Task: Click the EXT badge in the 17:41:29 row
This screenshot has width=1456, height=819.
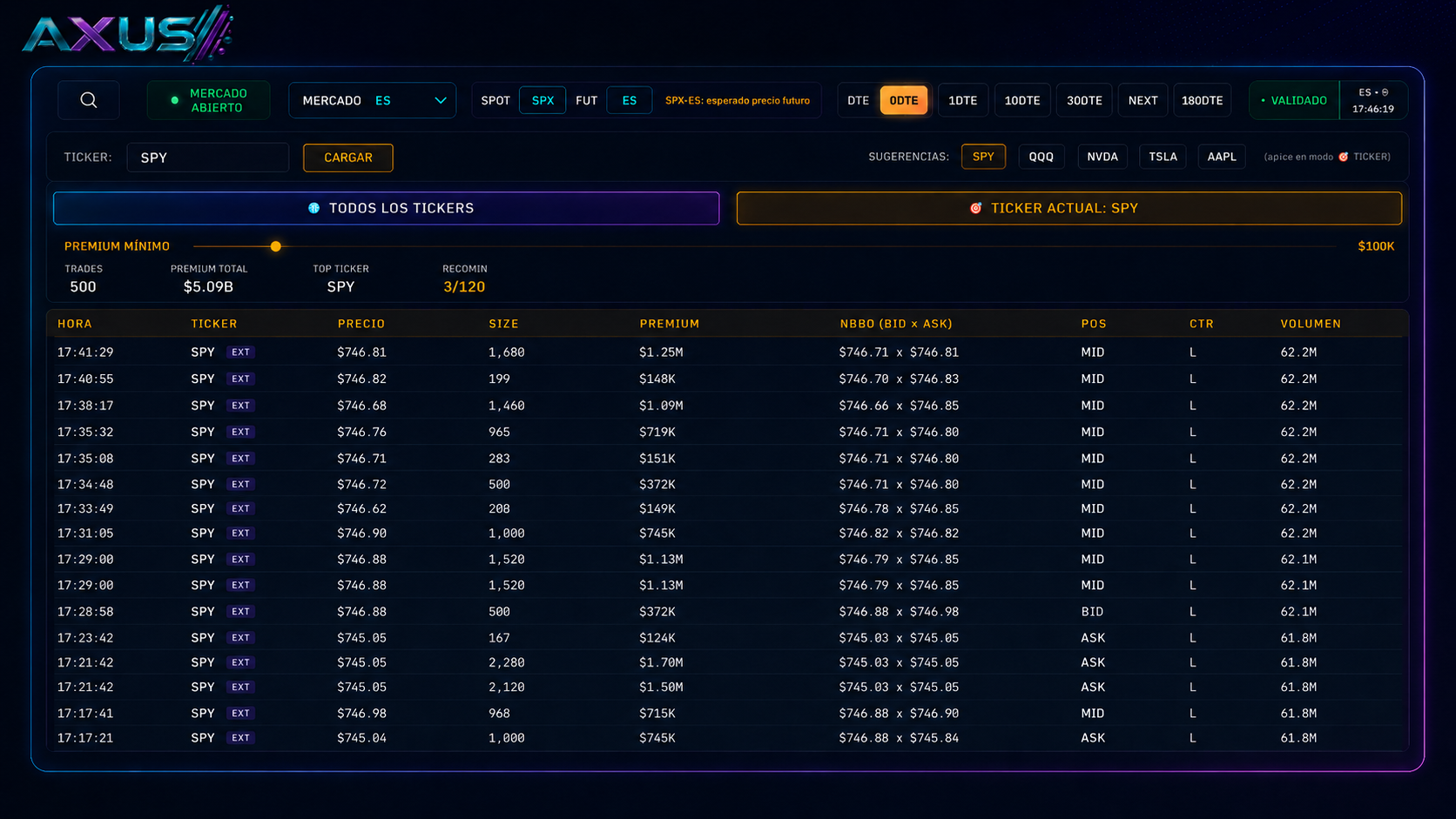Action: pyautogui.click(x=240, y=352)
